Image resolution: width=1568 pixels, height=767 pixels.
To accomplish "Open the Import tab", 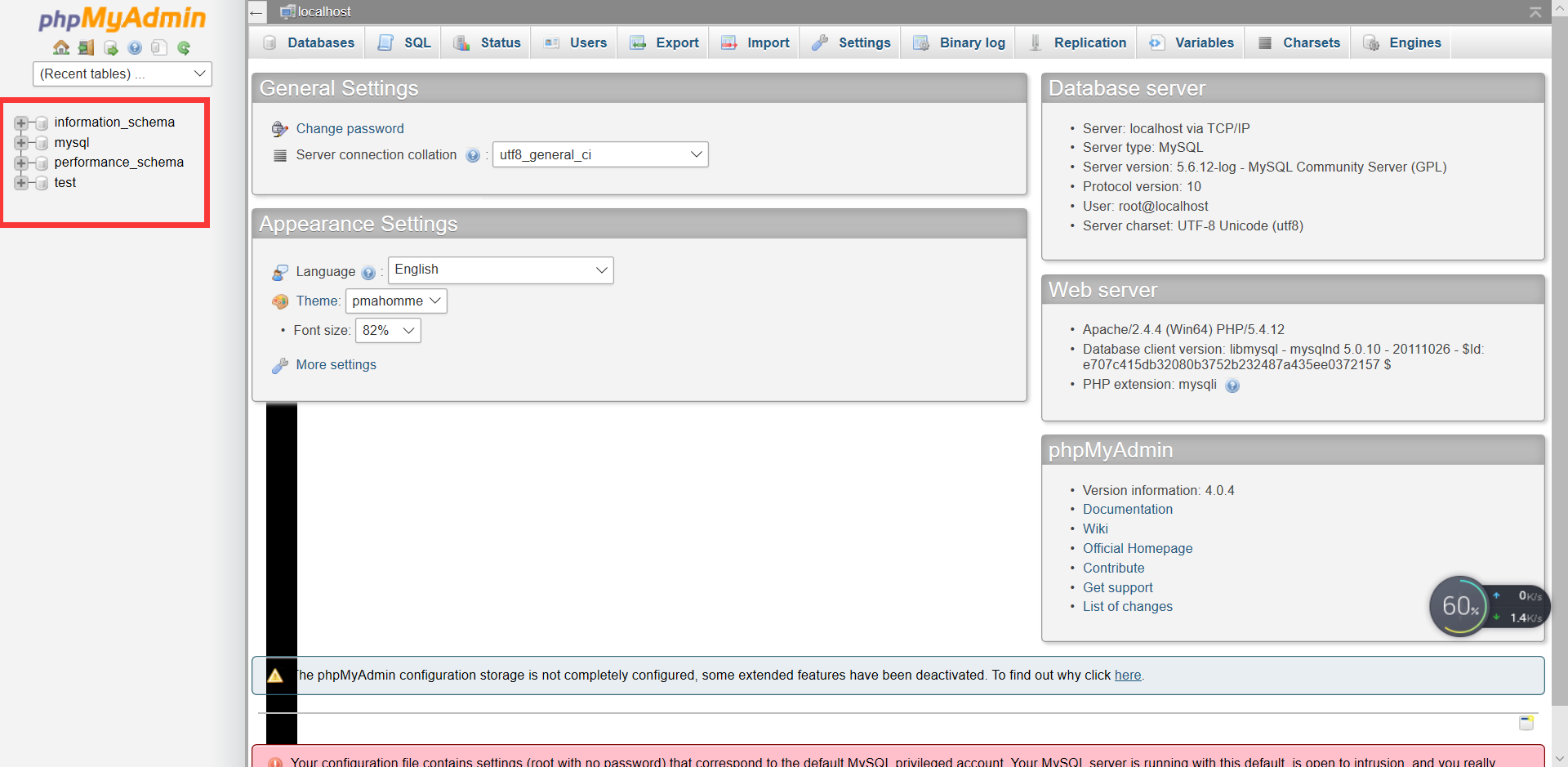I will pyautogui.click(x=755, y=42).
